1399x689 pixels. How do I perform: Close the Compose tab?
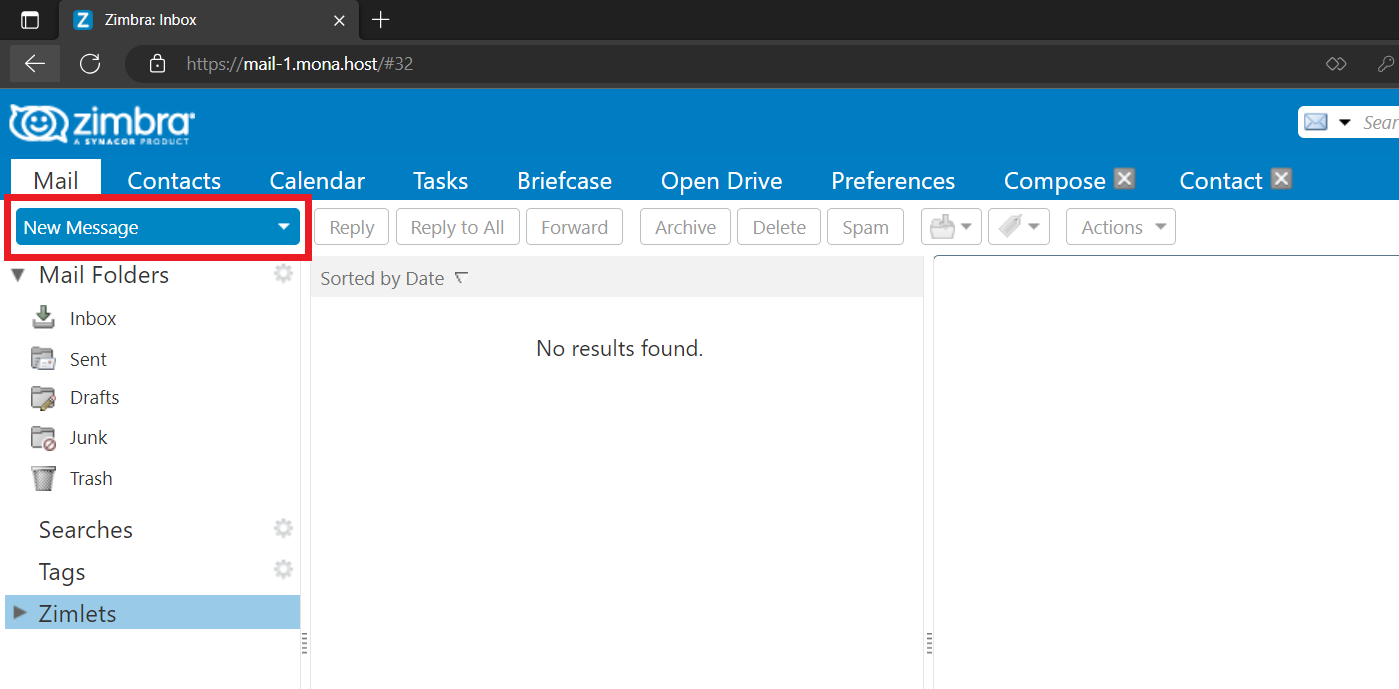[x=1125, y=178]
